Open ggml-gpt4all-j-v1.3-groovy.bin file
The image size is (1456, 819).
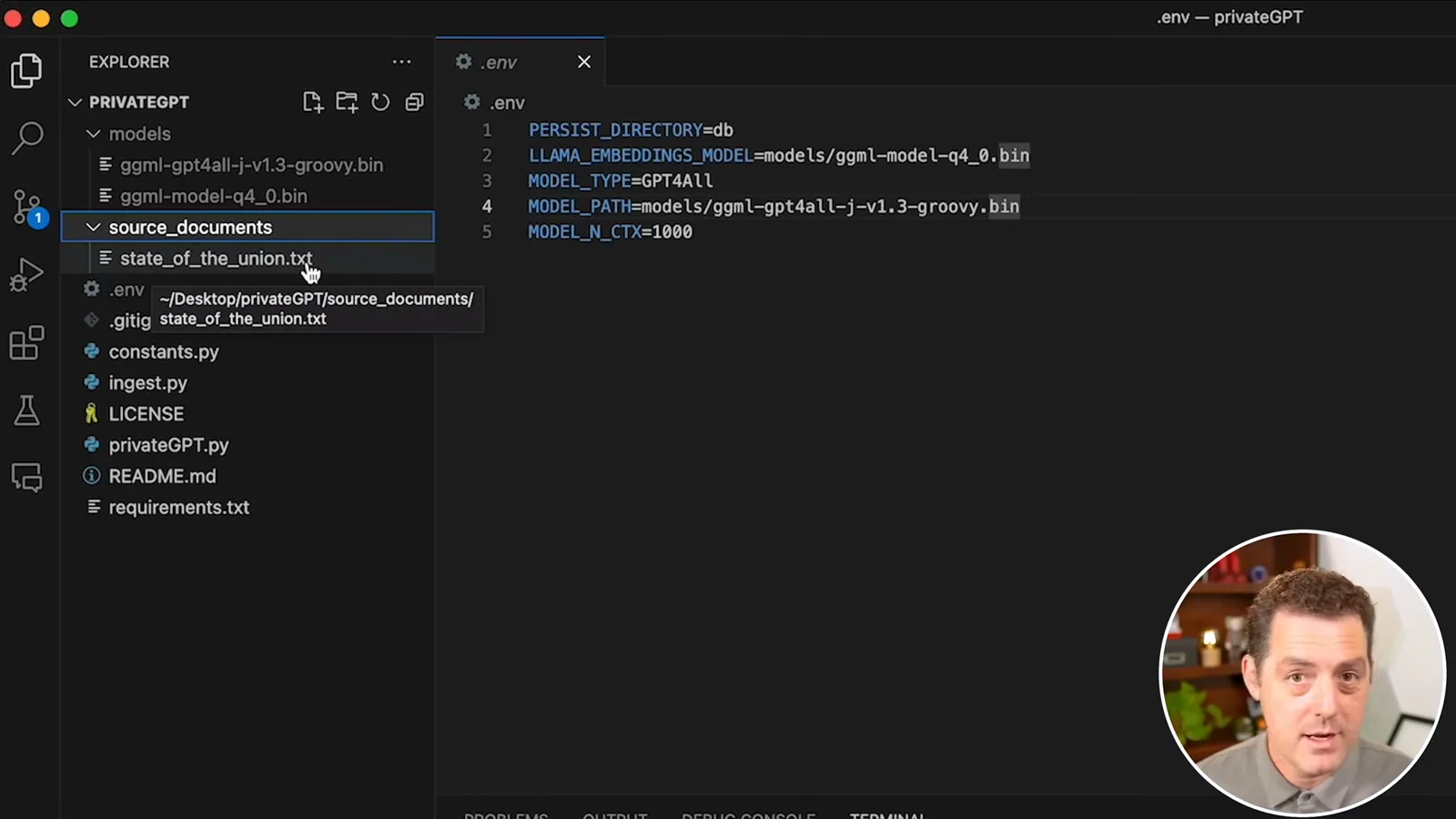[x=251, y=165]
